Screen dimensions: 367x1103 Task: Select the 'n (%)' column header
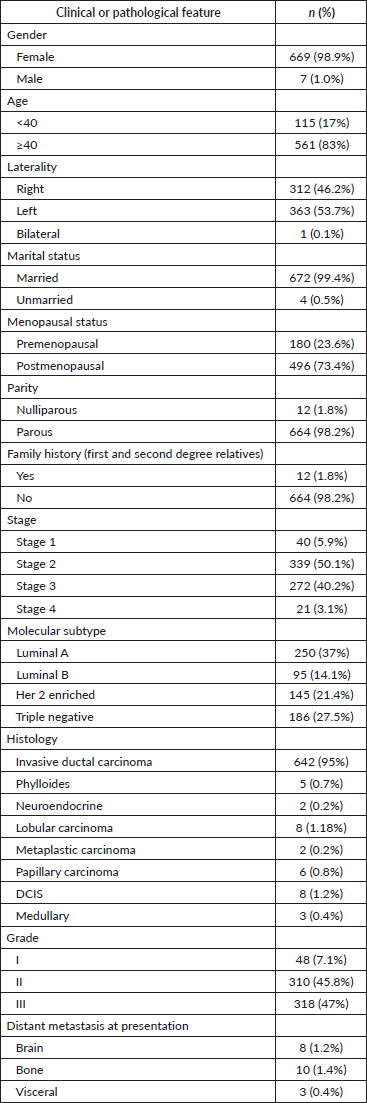pyautogui.click(x=321, y=12)
